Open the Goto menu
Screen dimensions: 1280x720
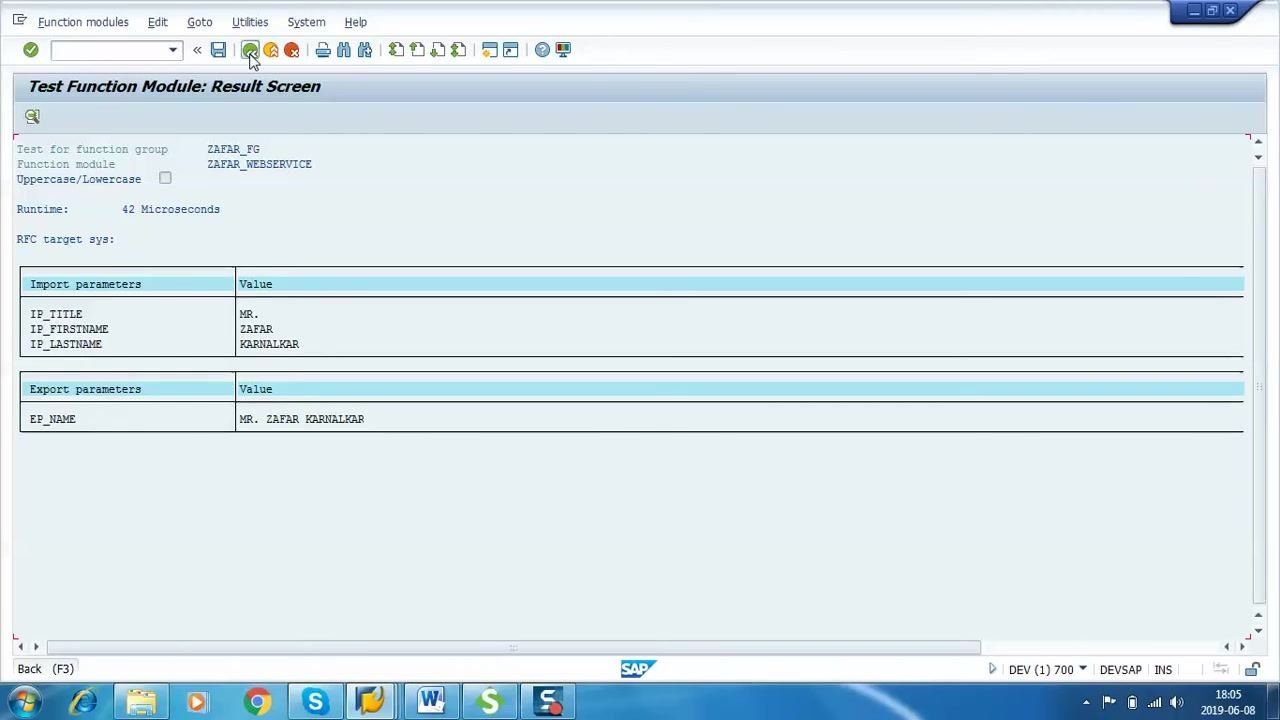tap(199, 22)
